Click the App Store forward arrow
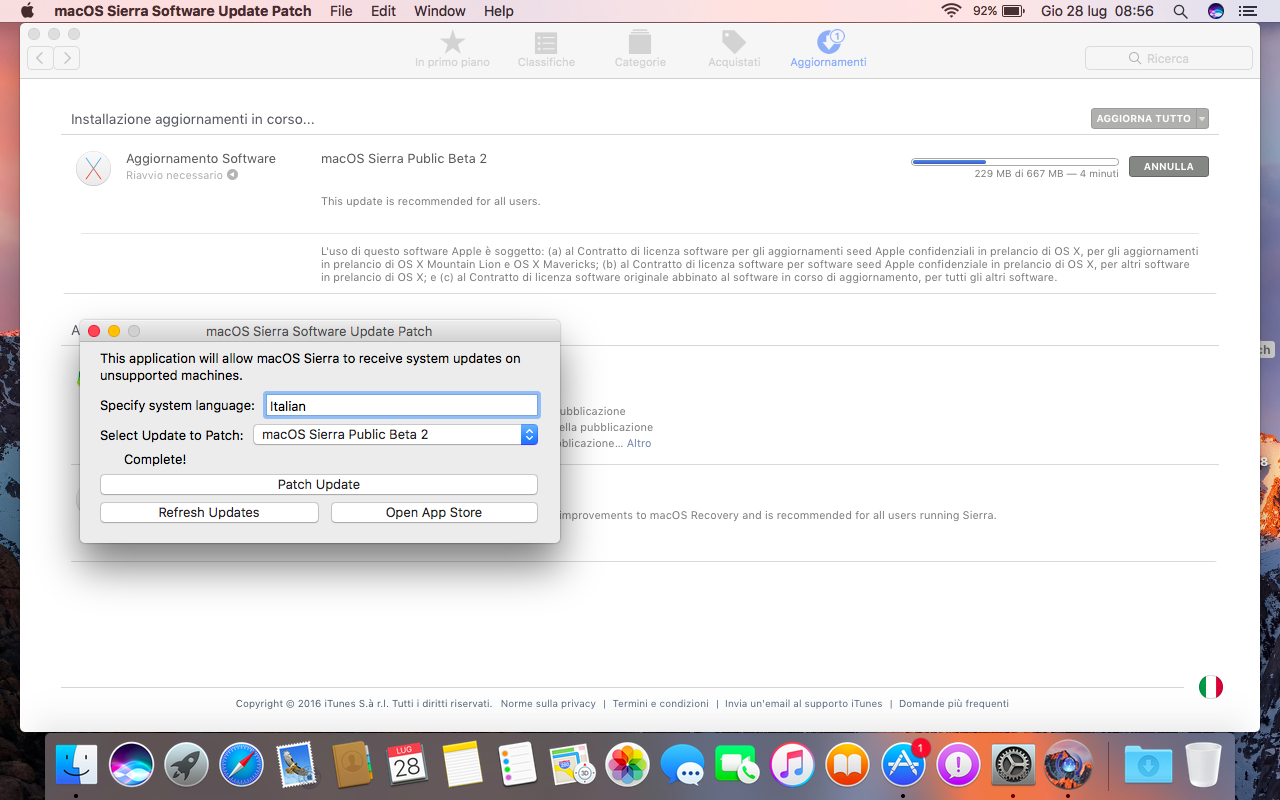Viewport: 1280px width, 800px height. [67, 58]
